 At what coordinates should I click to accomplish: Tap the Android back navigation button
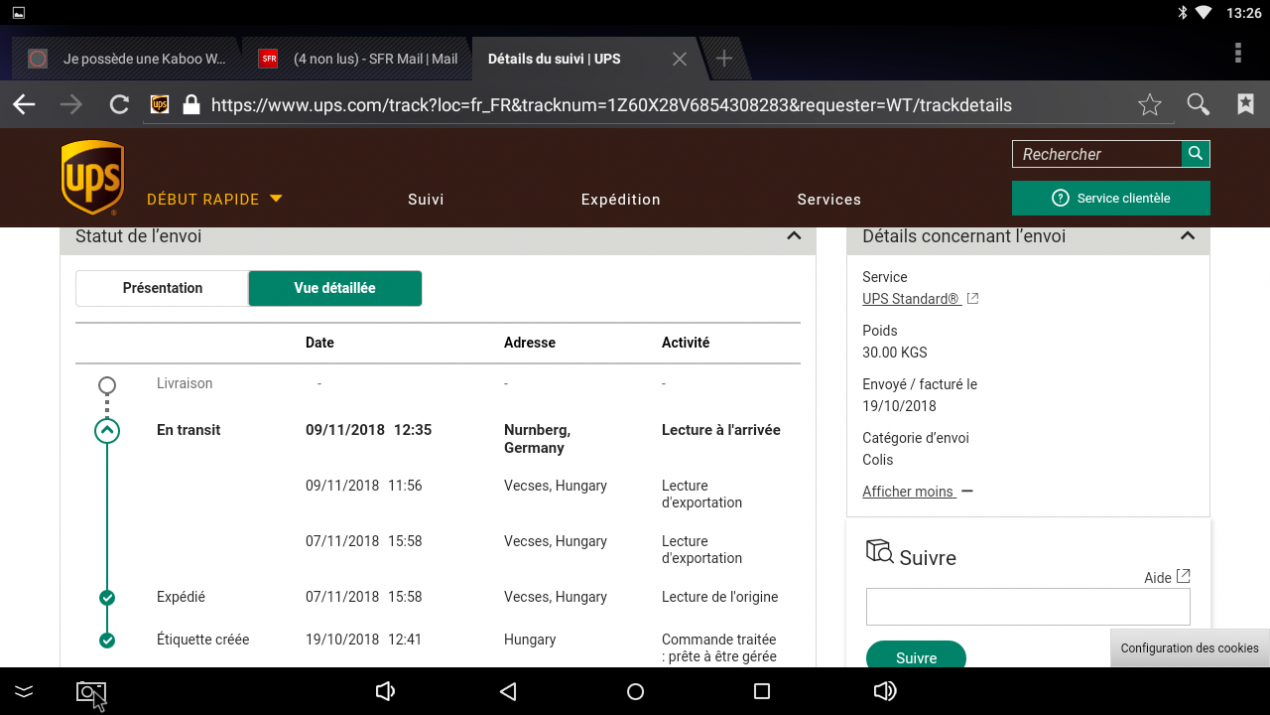point(508,691)
